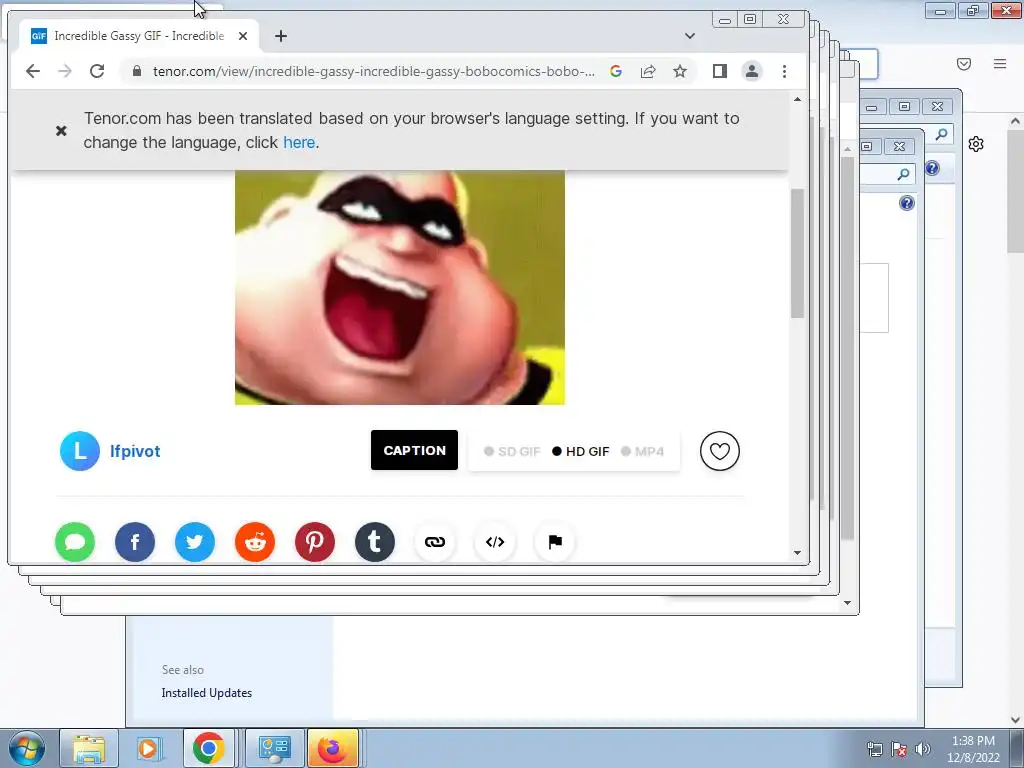Click the tenor.com address bar
The height and width of the screenshot is (768, 1024).
click(374, 71)
